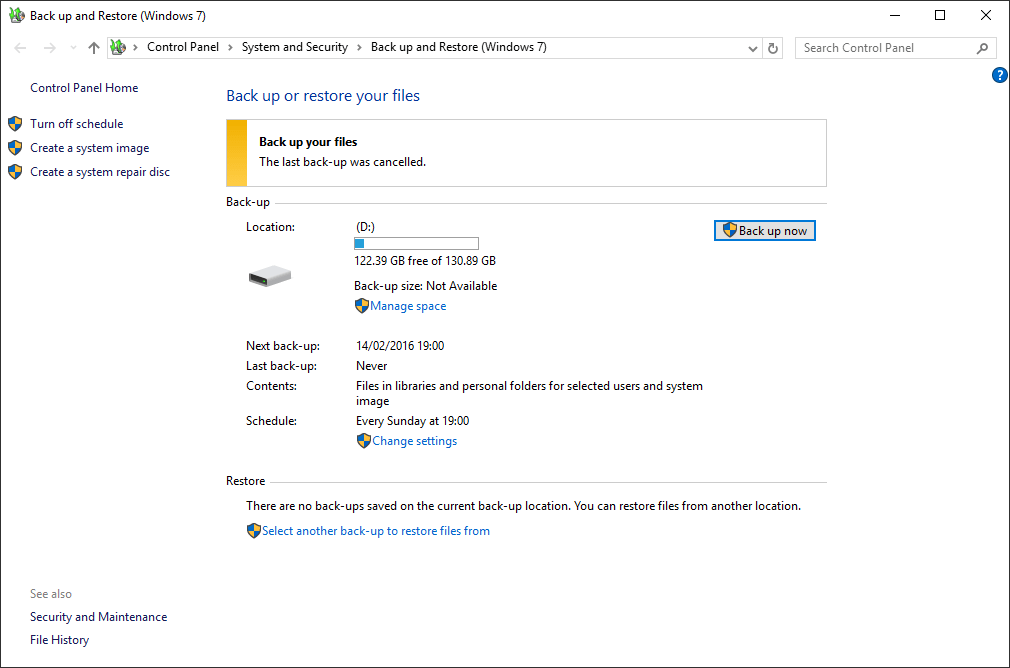Expand the chevron after Control Panel breadcrumb
The height and width of the screenshot is (668, 1010).
click(x=230, y=47)
